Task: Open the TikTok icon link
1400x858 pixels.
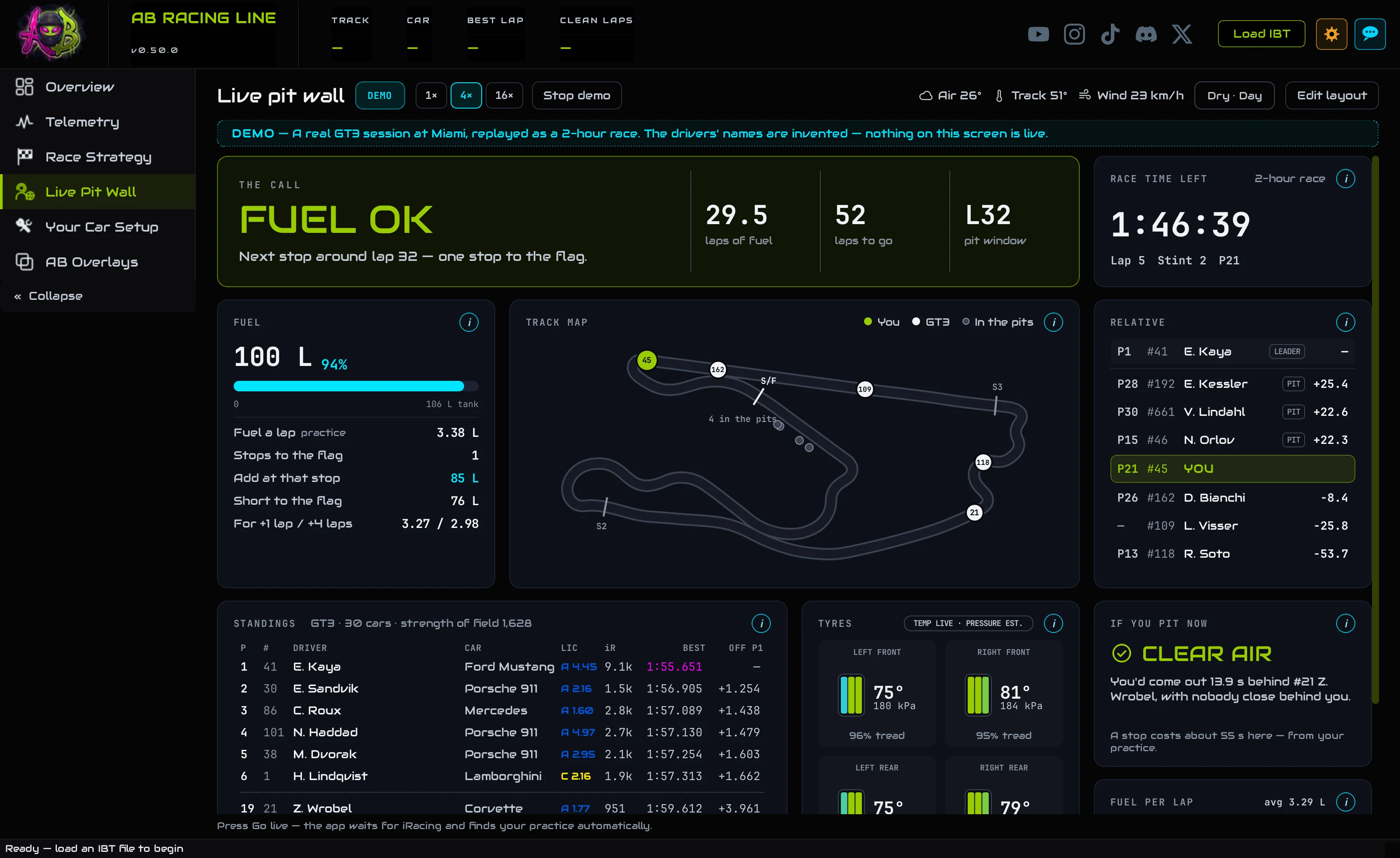Action: coord(1109,34)
